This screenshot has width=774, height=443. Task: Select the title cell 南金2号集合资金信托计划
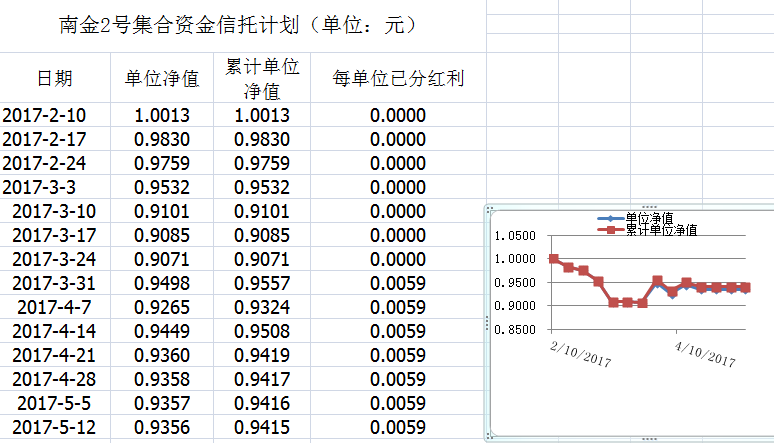coord(240,25)
